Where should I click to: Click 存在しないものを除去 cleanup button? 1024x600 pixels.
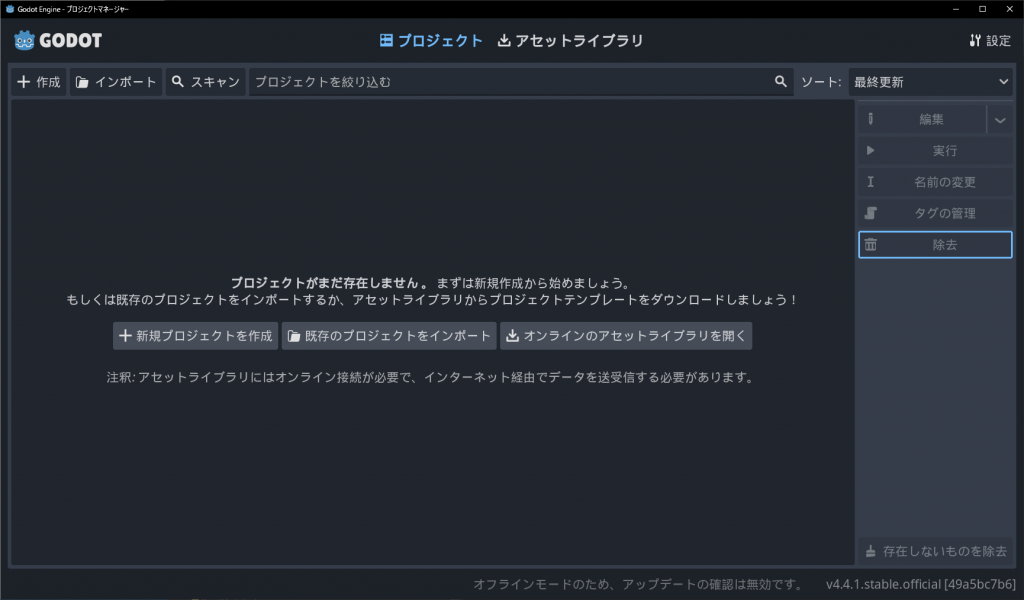(935, 551)
